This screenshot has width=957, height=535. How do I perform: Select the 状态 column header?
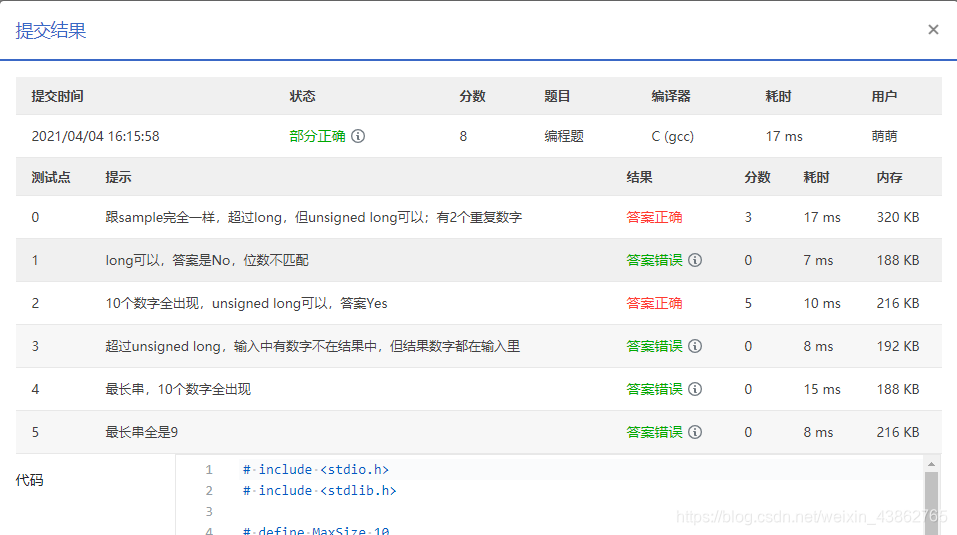click(302, 96)
